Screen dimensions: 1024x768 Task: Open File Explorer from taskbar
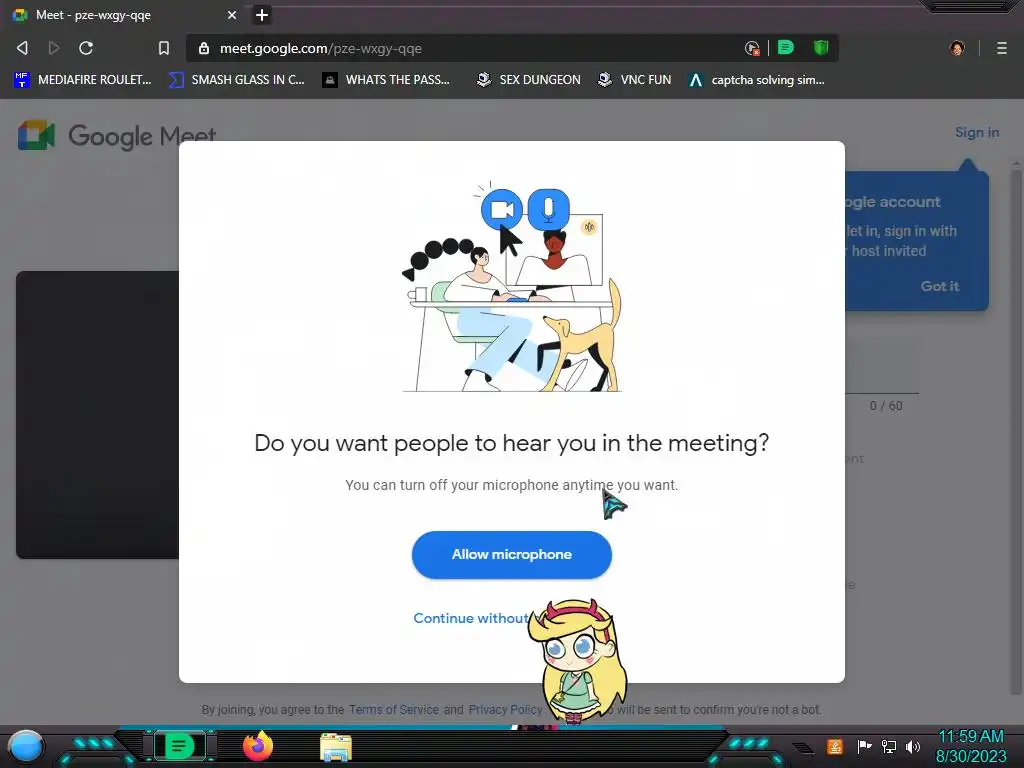point(336,747)
